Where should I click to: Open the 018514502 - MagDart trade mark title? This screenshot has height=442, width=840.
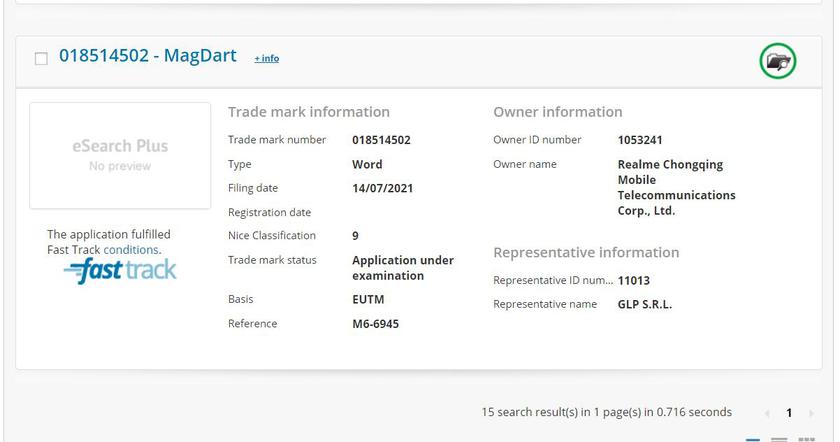(x=148, y=56)
